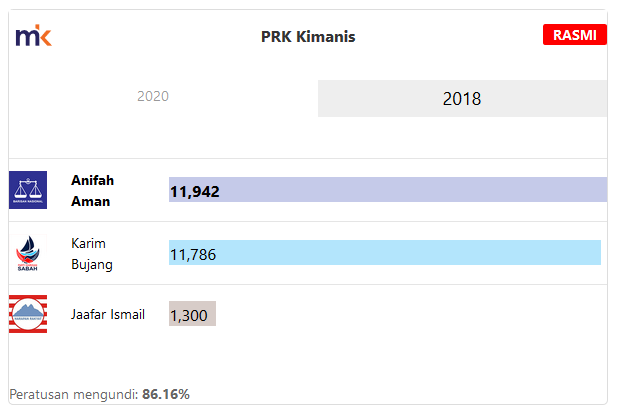Switch to the 2020 tab
This screenshot has height=417, width=618.
click(x=153, y=97)
